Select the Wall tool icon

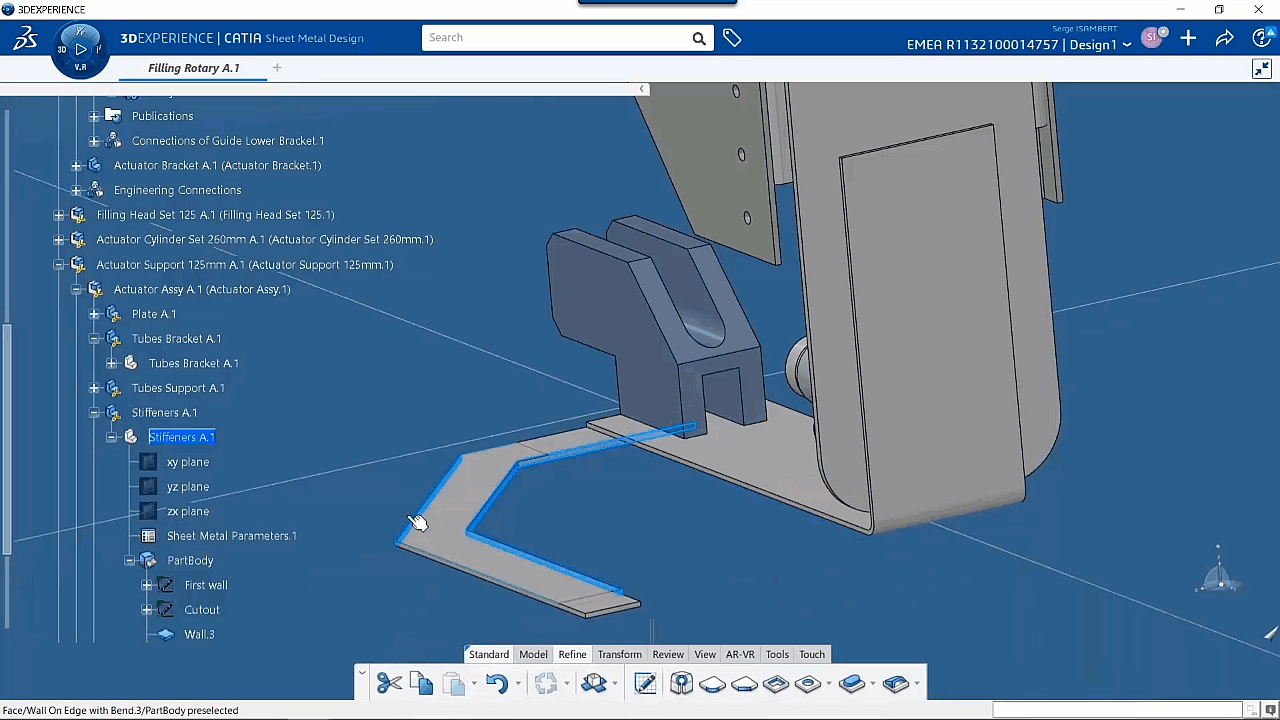point(712,684)
